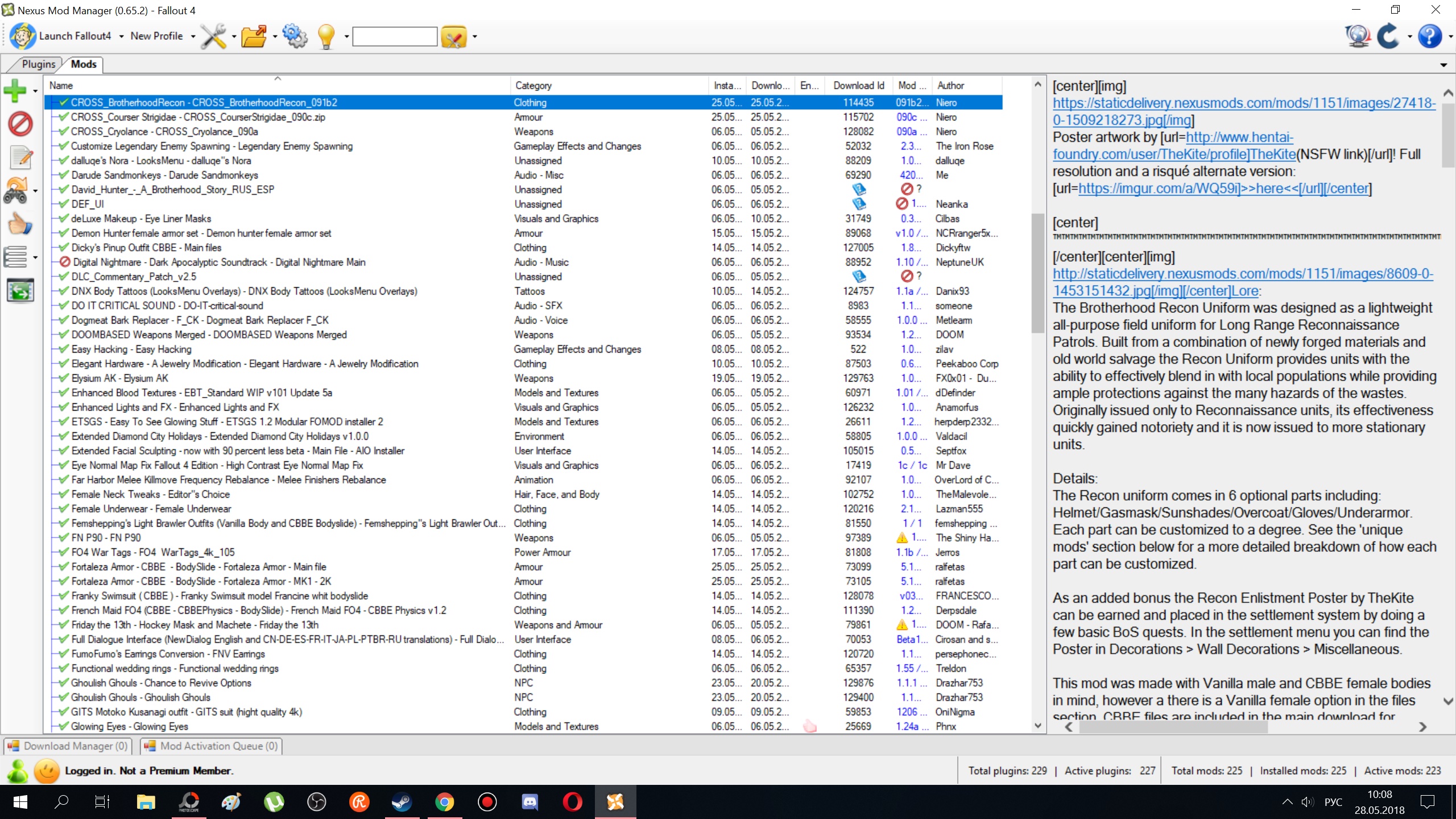Toggle the green check for DEF_UI mod
Image resolution: width=1456 pixels, height=819 pixels.
[64, 204]
